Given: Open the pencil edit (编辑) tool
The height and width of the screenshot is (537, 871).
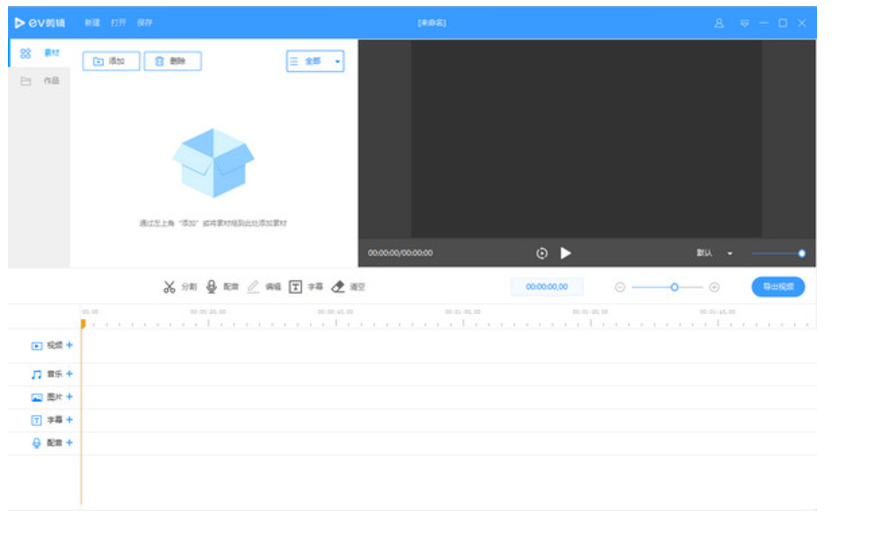Looking at the screenshot, I should pyautogui.click(x=264, y=287).
